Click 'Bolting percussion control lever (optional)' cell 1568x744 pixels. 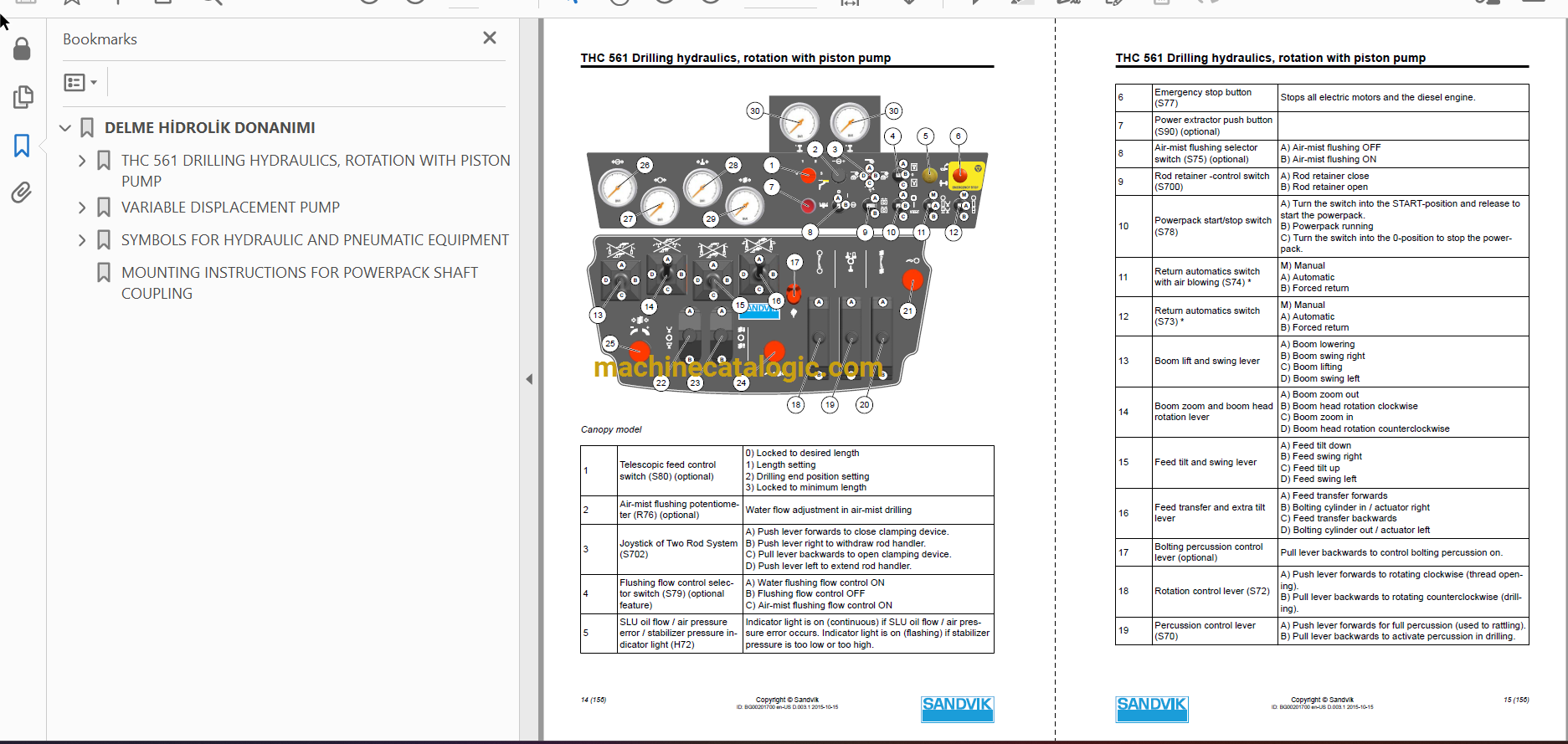(x=1214, y=552)
